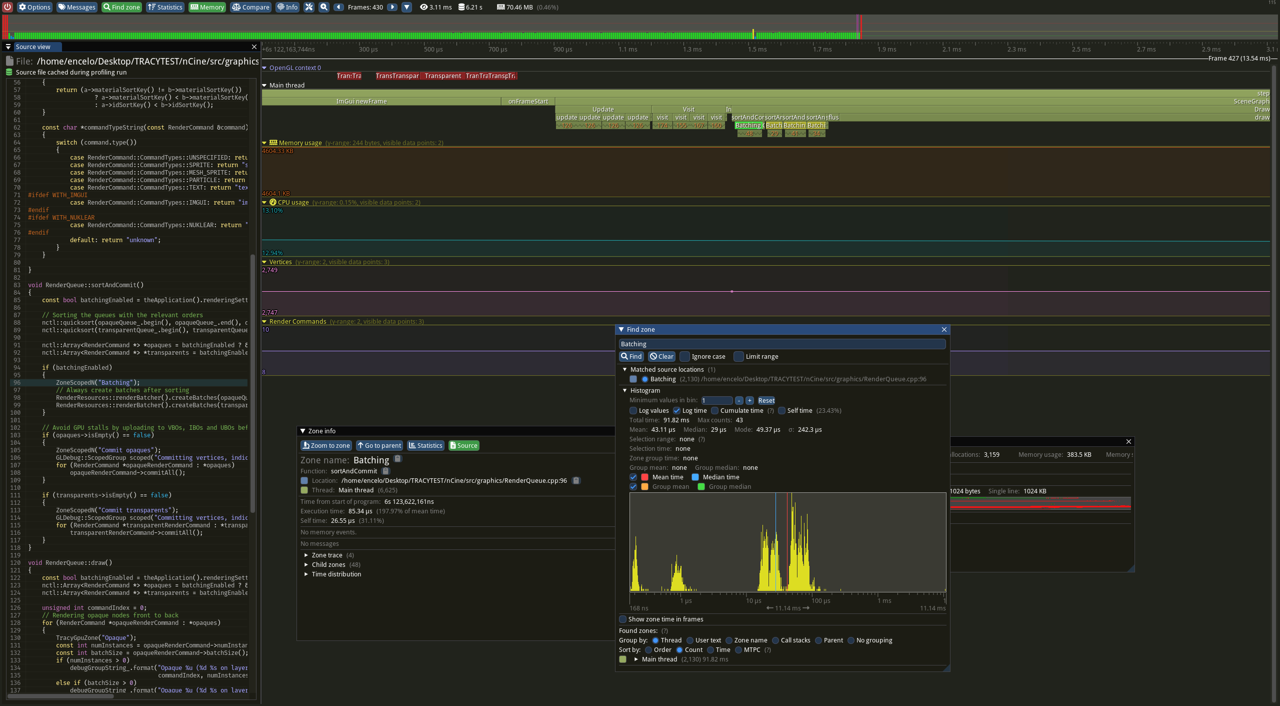Open the Statistics window
The height and width of the screenshot is (706, 1280).
pos(165,7)
